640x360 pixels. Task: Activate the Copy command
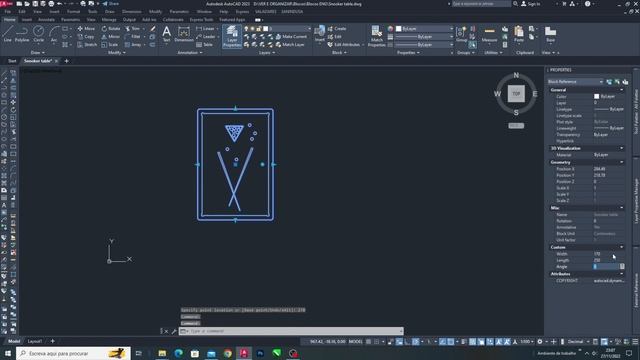tap(86, 37)
